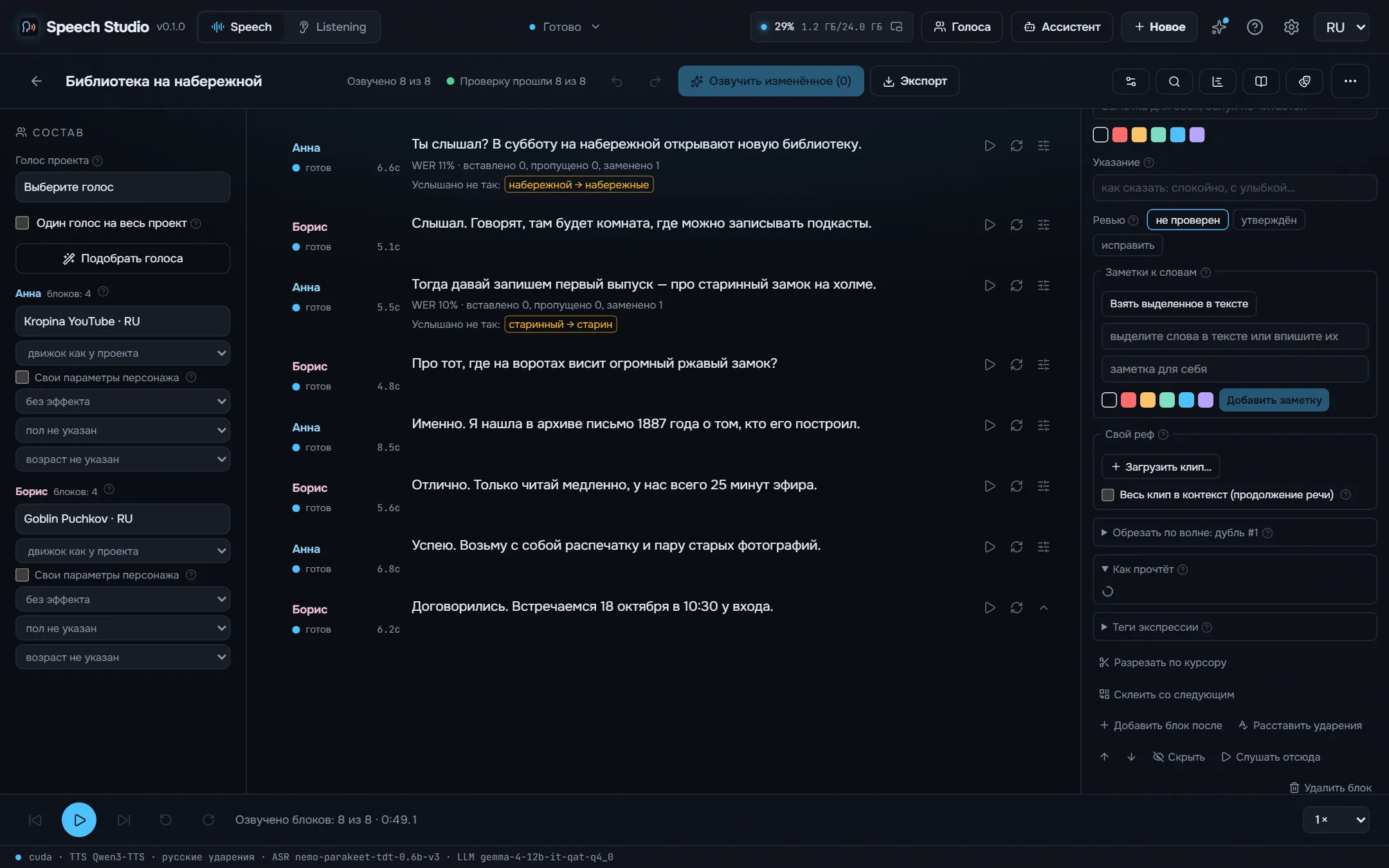Click the Экспорт button
Viewport: 1389px width, 868px height.
click(x=915, y=81)
